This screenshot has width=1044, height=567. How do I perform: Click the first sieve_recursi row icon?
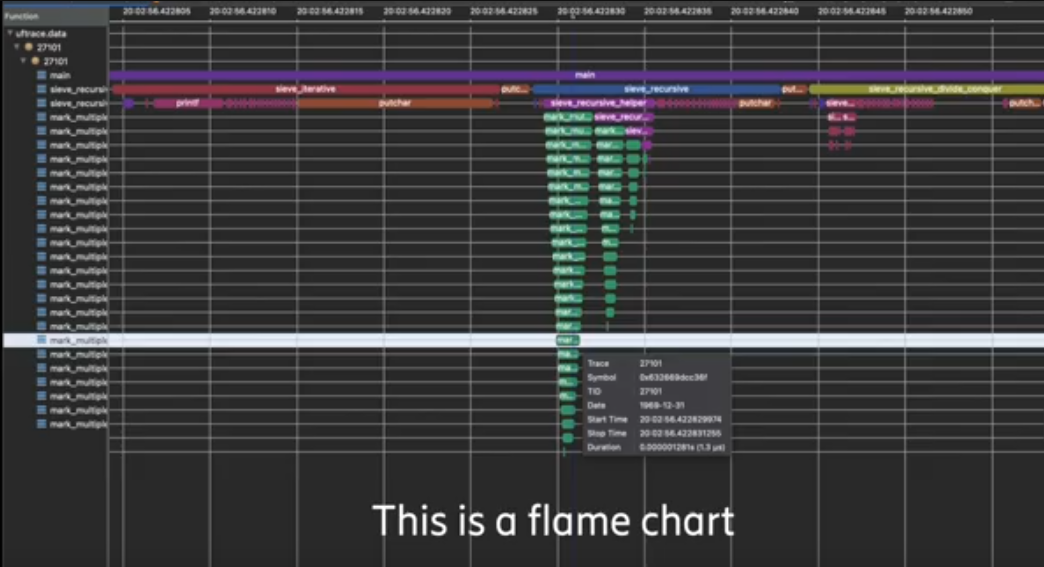pos(41,89)
